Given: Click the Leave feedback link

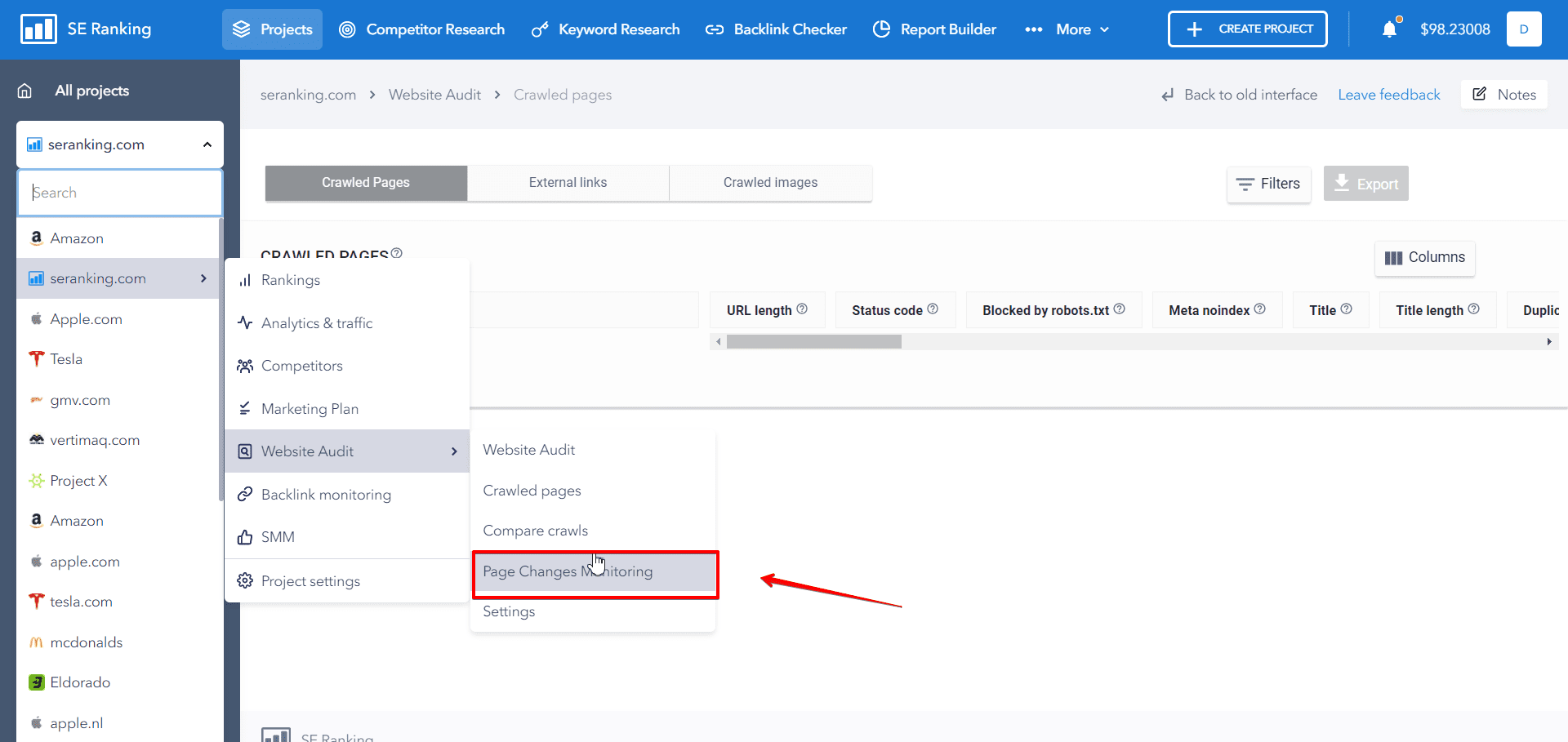Looking at the screenshot, I should tap(1388, 95).
